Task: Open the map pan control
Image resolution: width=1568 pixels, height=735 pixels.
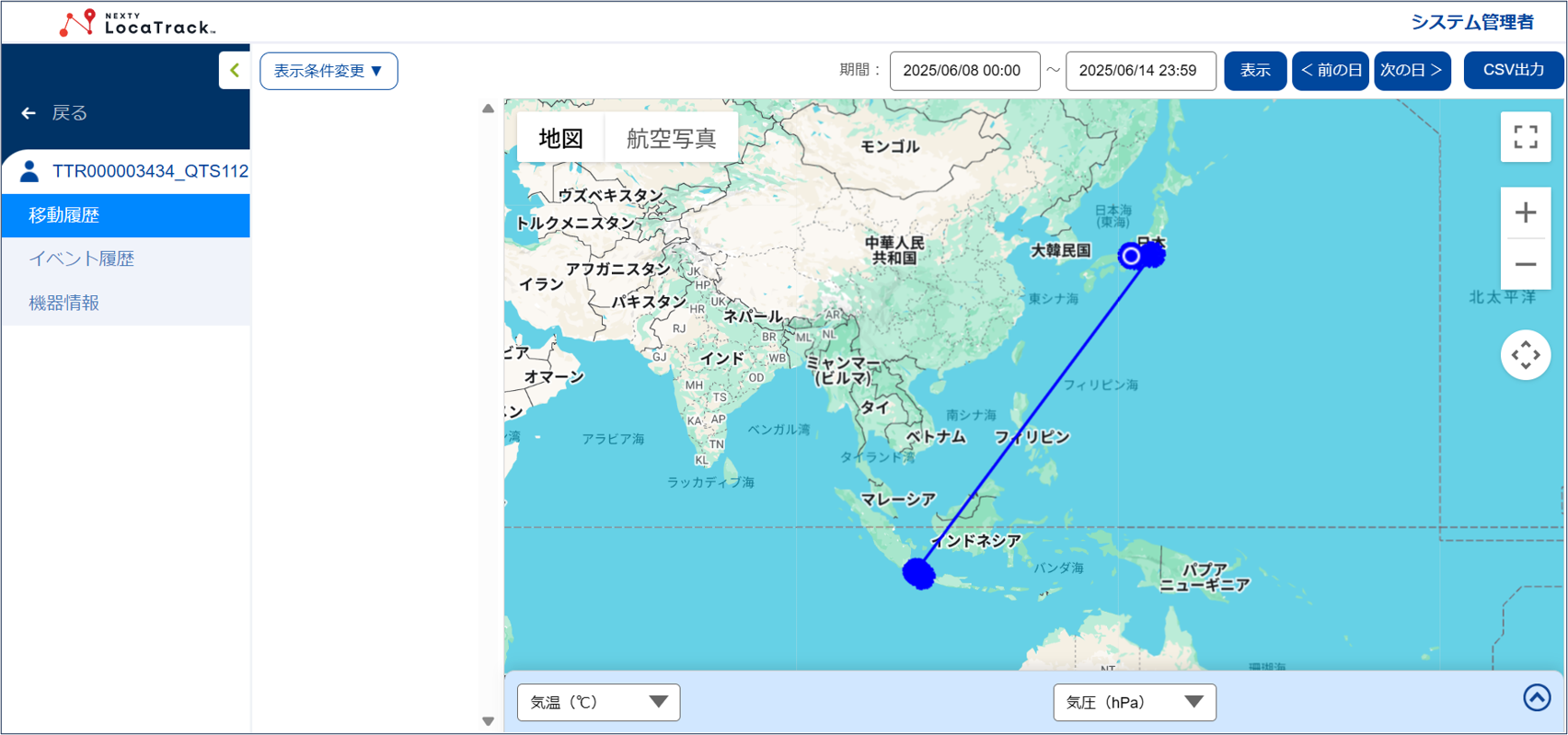Action: [1525, 355]
